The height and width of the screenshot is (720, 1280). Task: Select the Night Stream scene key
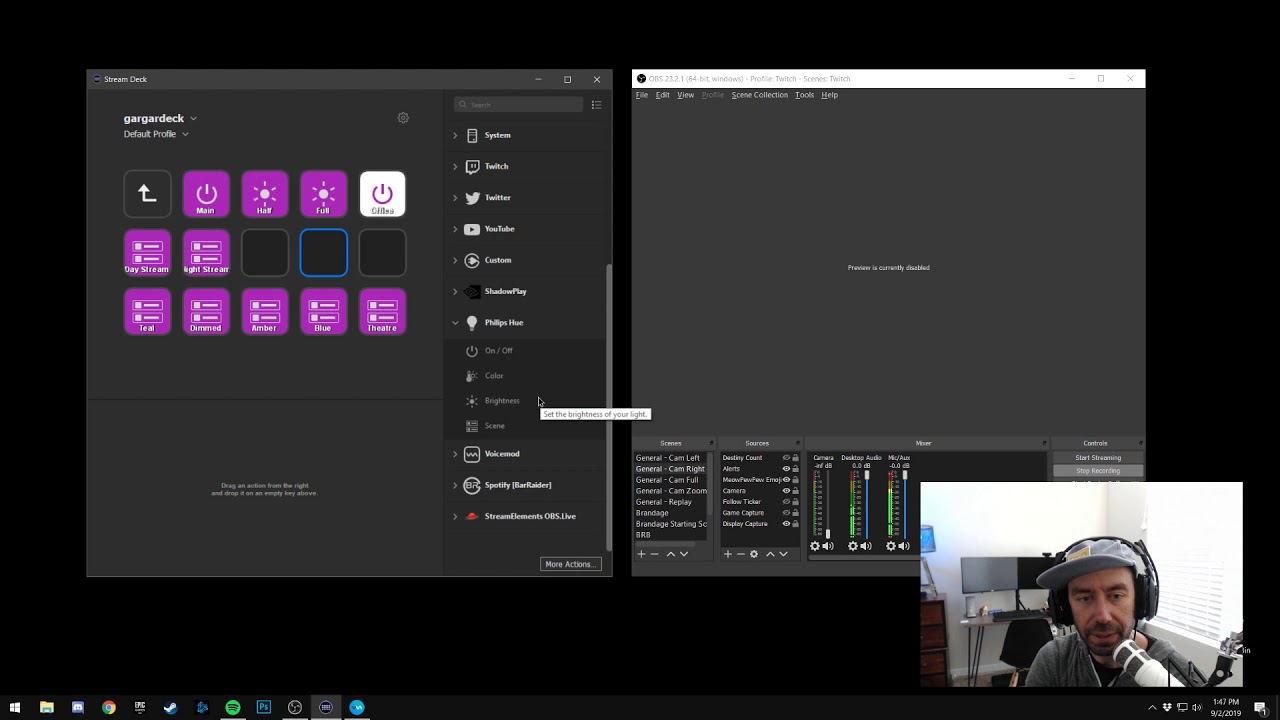point(206,253)
